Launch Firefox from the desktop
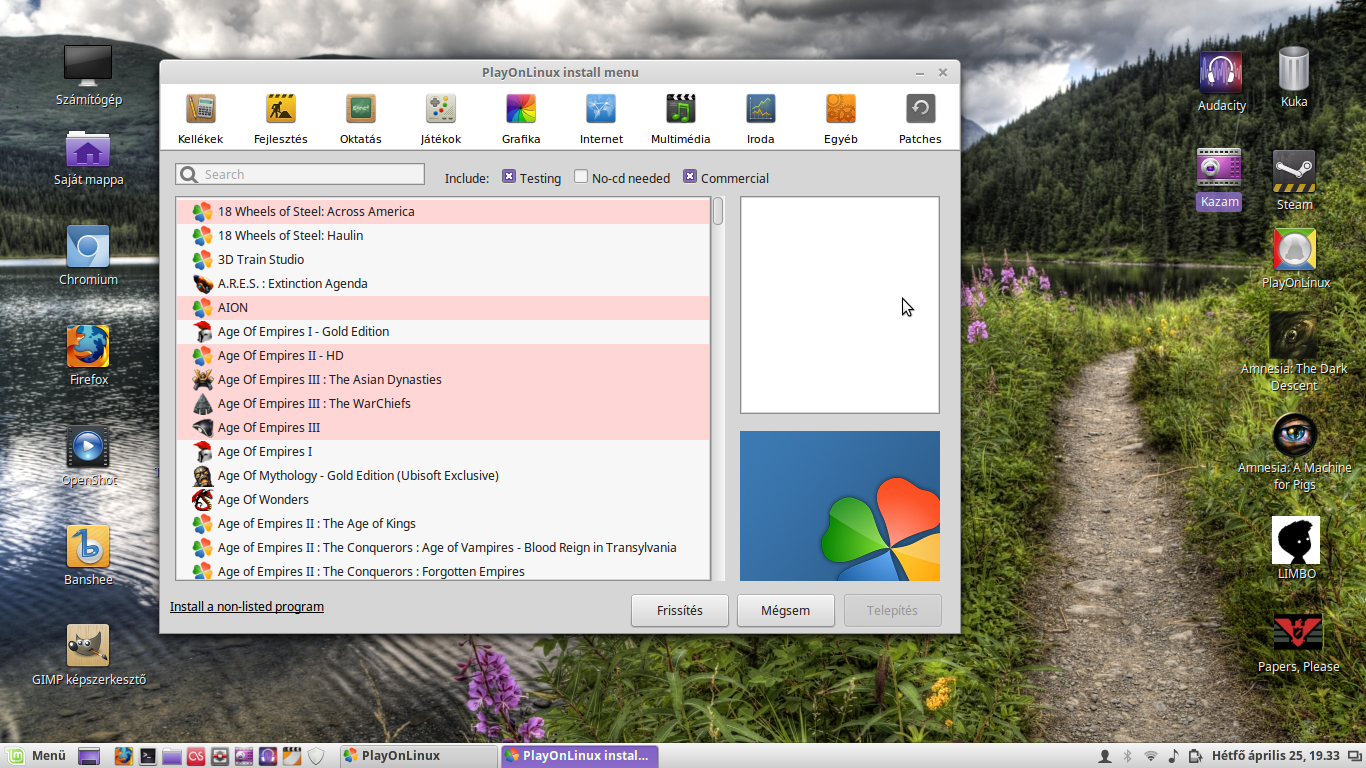This screenshot has width=1366, height=768. pyautogui.click(x=88, y=355)
